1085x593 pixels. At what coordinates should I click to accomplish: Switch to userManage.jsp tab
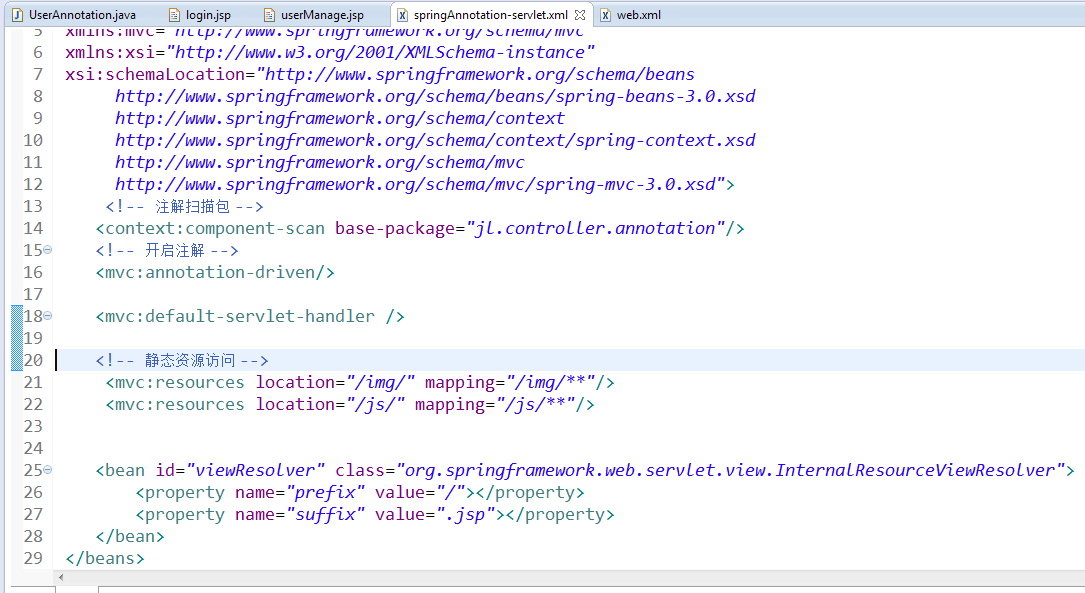coord(316,15)
